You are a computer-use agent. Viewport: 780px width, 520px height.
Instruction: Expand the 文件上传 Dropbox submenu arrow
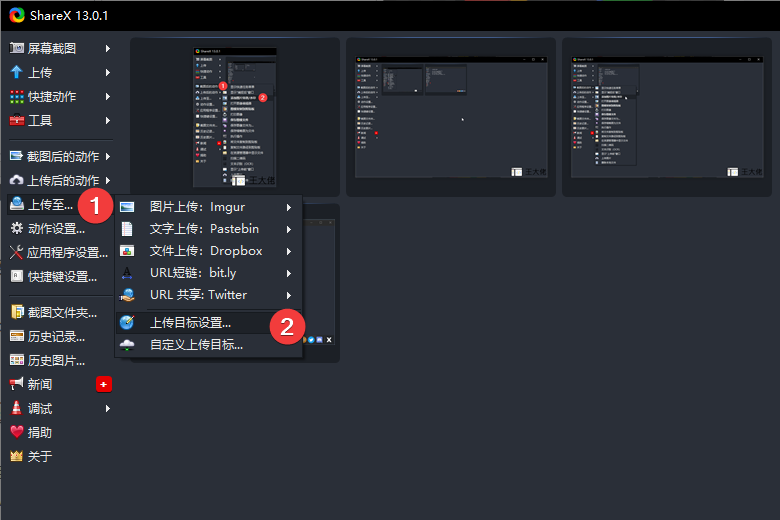pos(289,251)
